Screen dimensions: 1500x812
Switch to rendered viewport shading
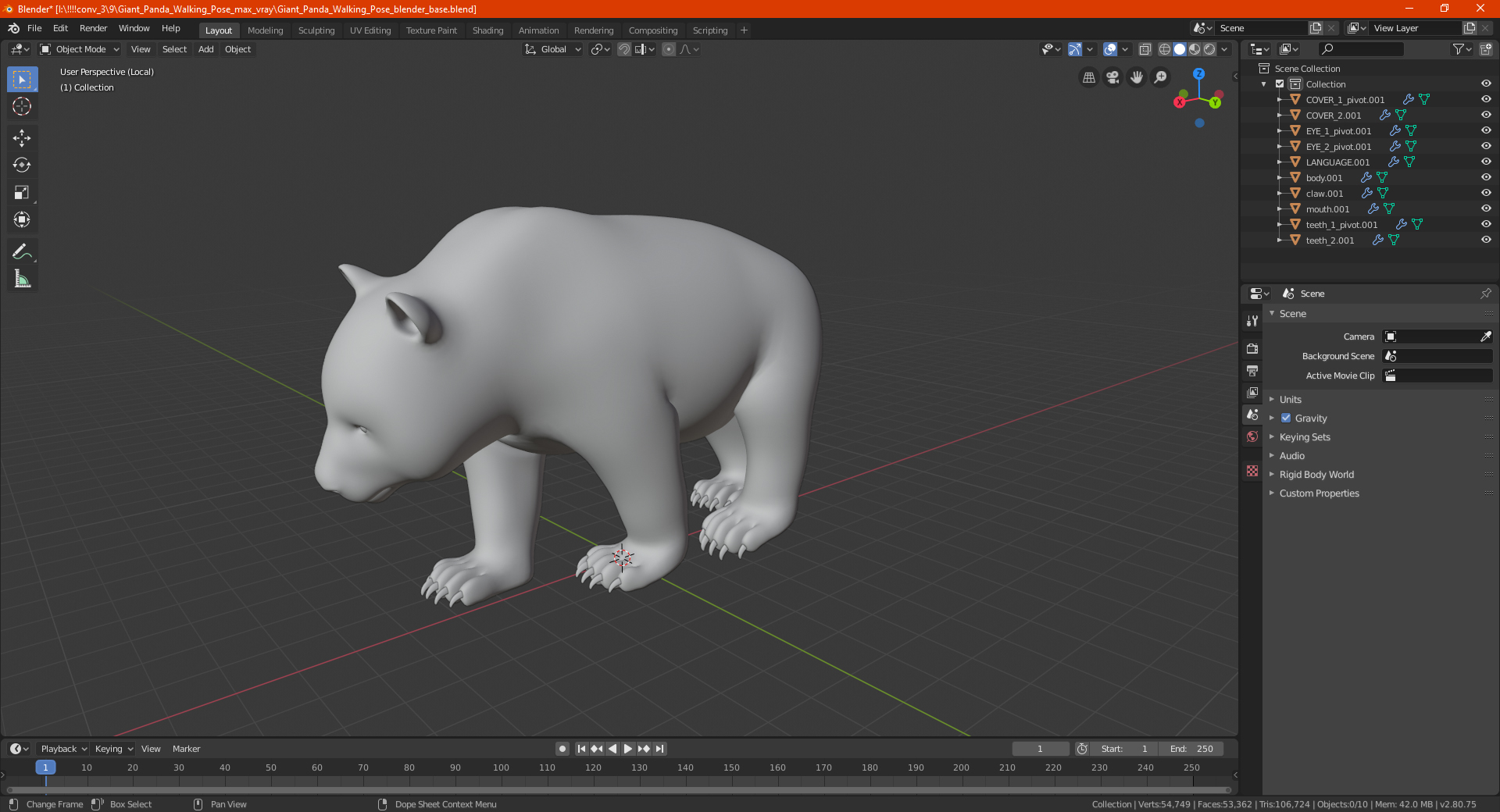pyautogui.click(x=1209, y=49)
